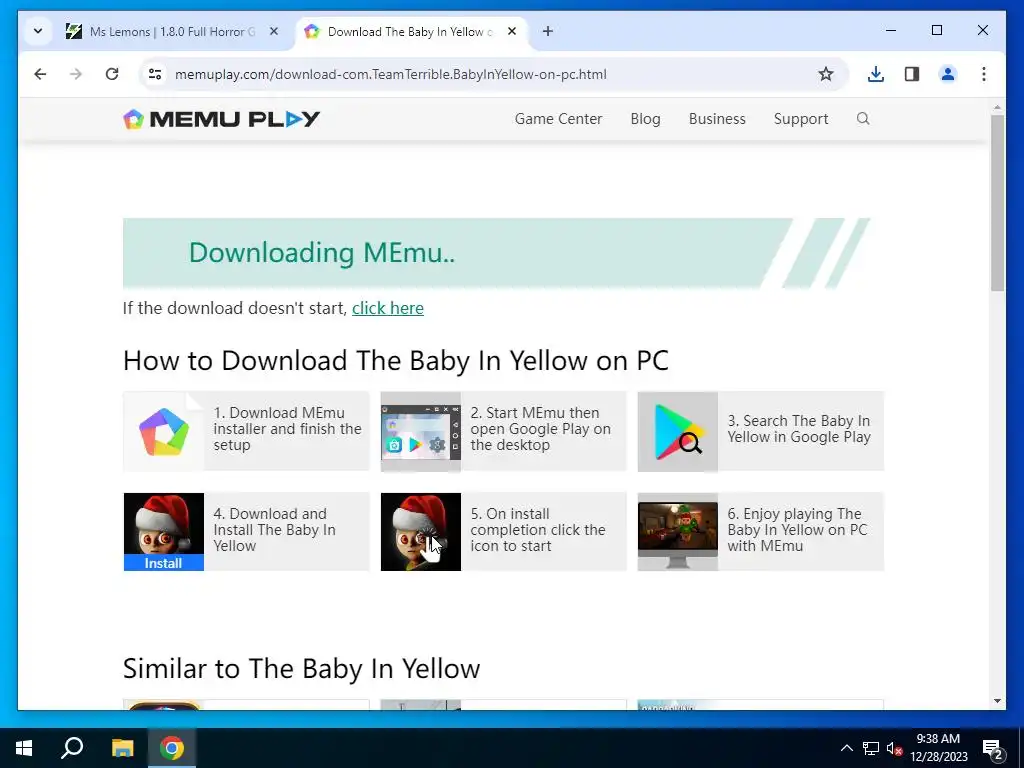
Task: Click the 'click here' download link
Action: pos(388,308)
